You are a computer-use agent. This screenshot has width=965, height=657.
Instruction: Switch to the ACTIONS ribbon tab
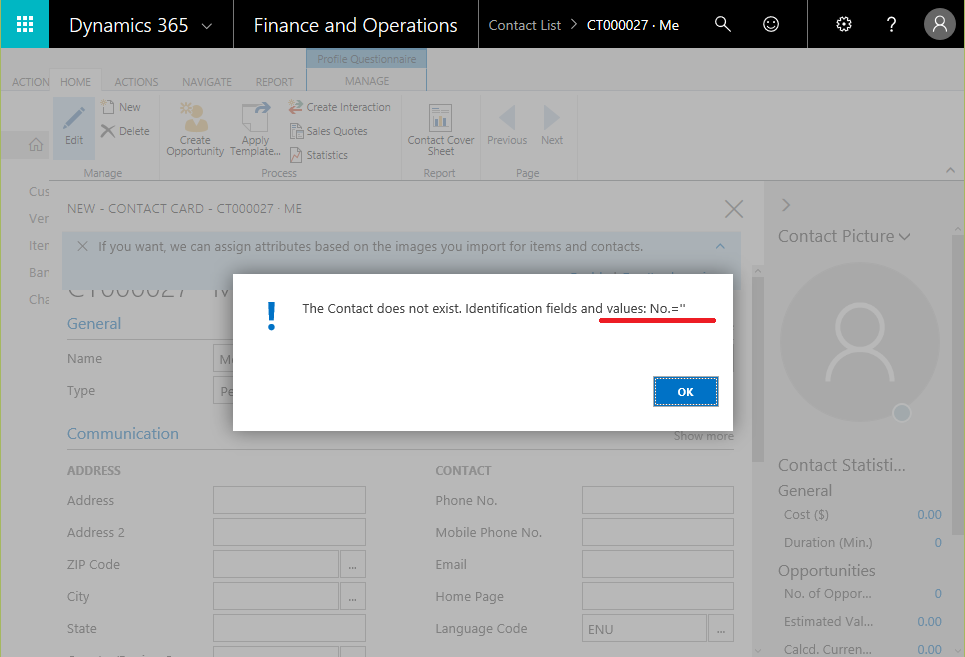click(136, 82)
